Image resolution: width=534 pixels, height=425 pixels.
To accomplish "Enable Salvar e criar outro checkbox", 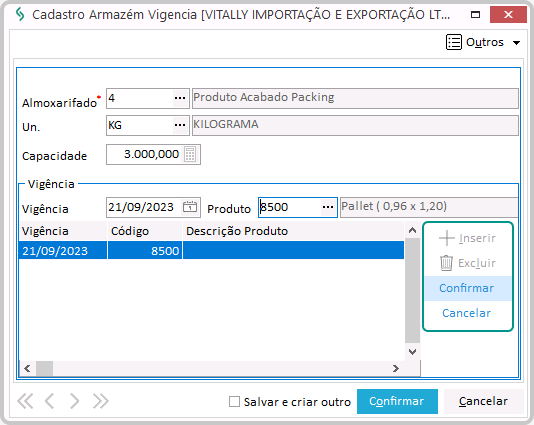I will (234, 402).
